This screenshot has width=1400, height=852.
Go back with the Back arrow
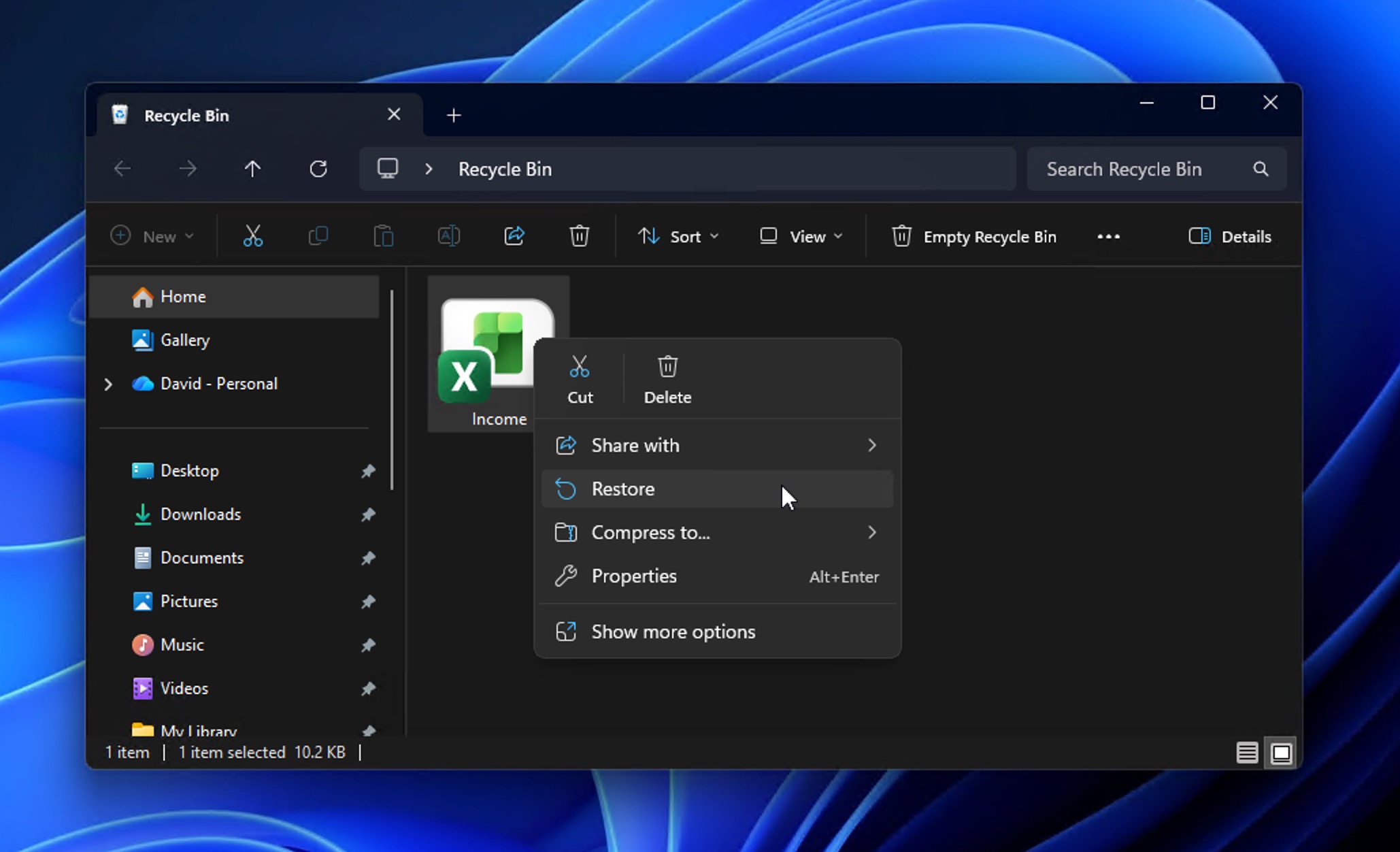pos(122,169)
